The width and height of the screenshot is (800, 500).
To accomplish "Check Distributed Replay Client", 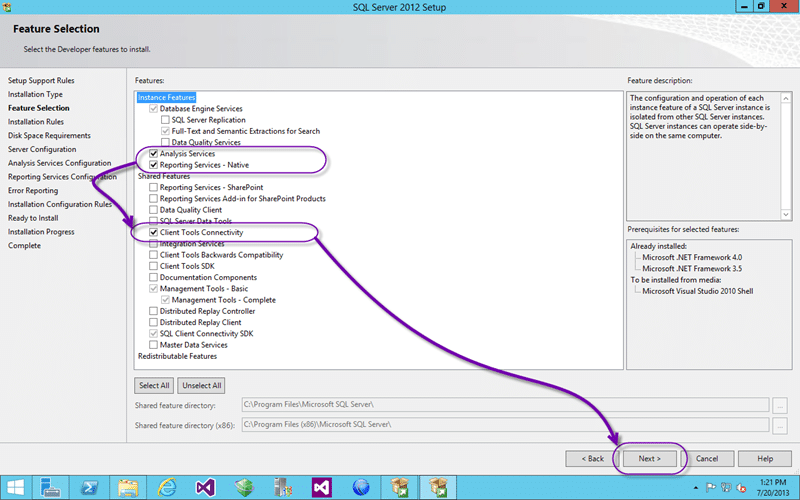I will pos(153,322).
